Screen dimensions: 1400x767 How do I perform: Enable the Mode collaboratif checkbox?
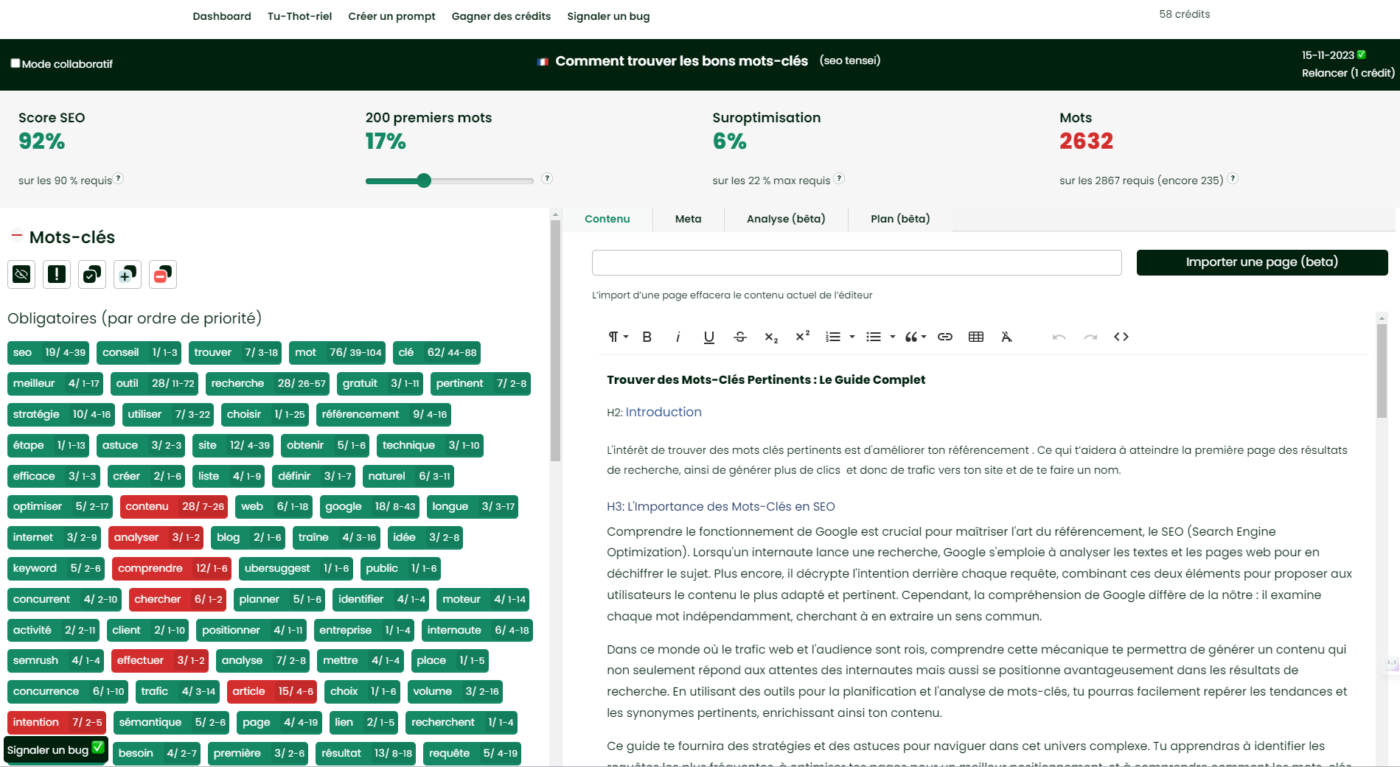coord(15,63)
